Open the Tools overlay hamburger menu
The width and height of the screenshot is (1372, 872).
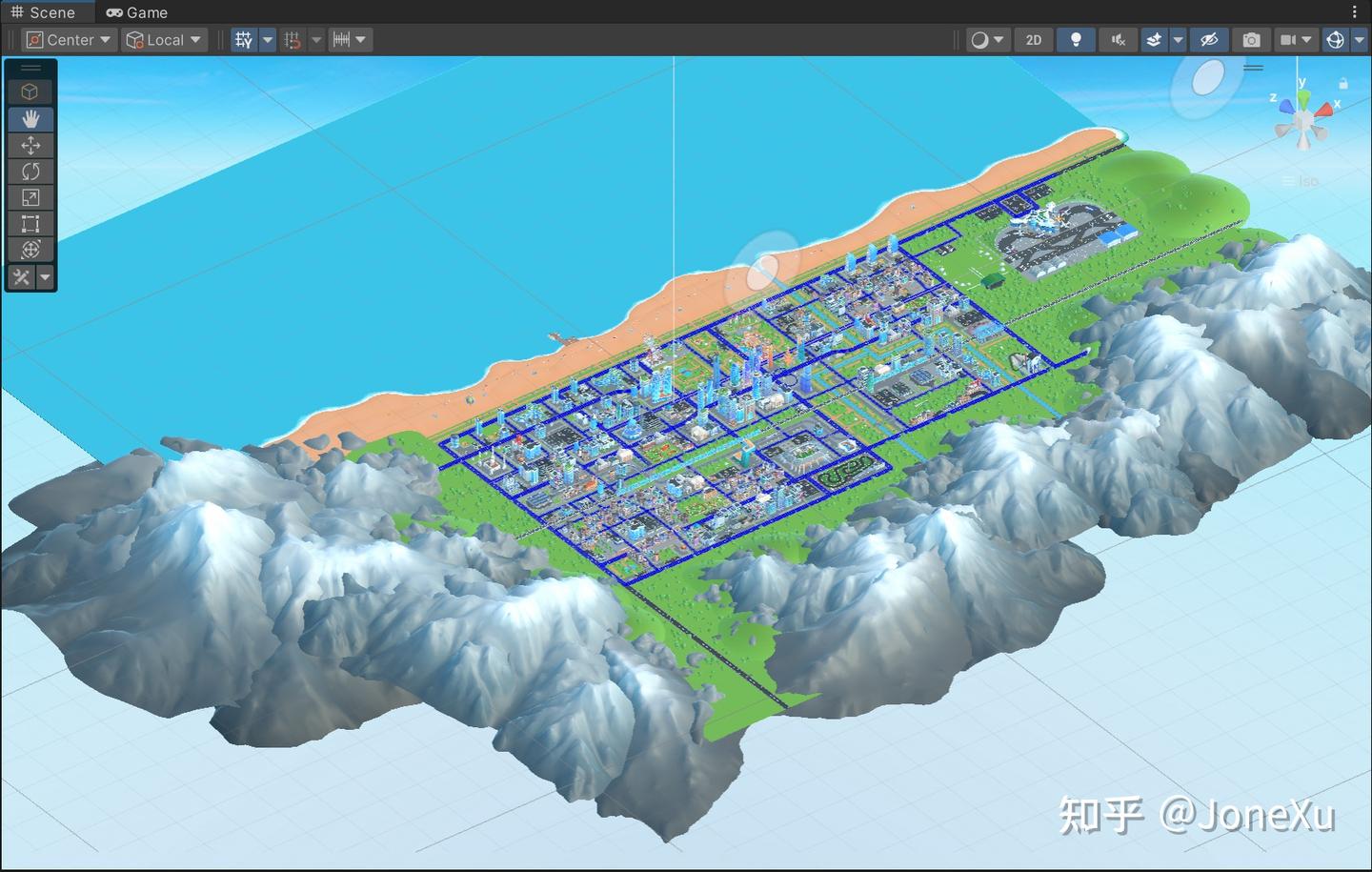(x=30, y=68)
